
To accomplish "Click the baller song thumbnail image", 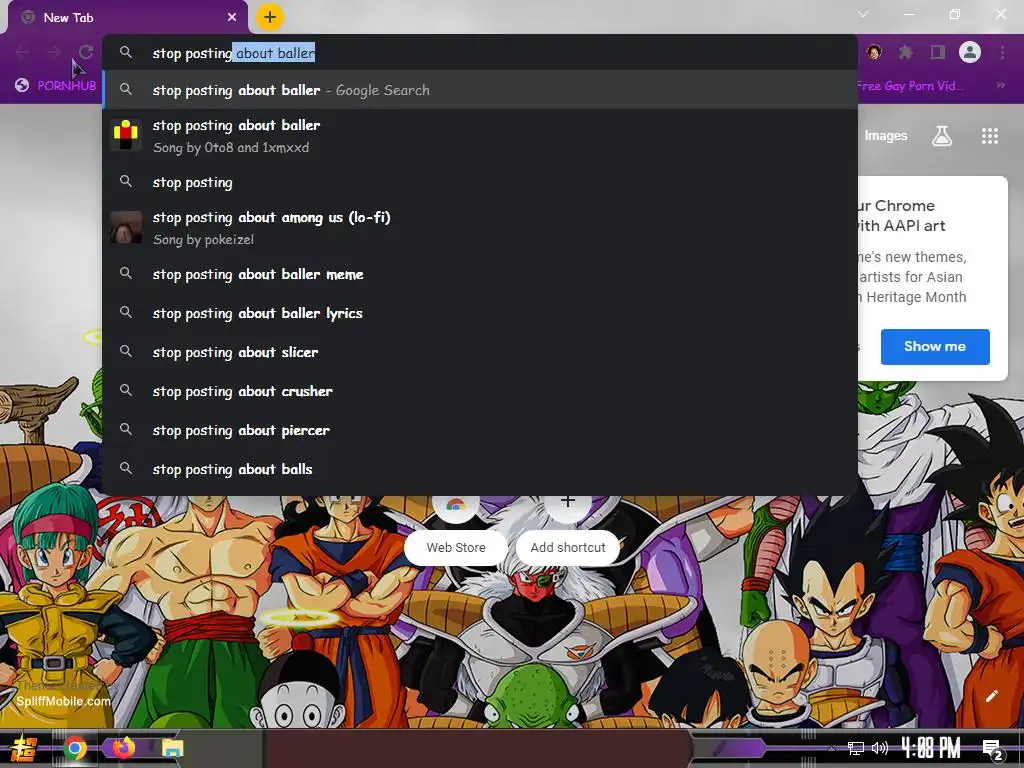I will coord(126,135).
